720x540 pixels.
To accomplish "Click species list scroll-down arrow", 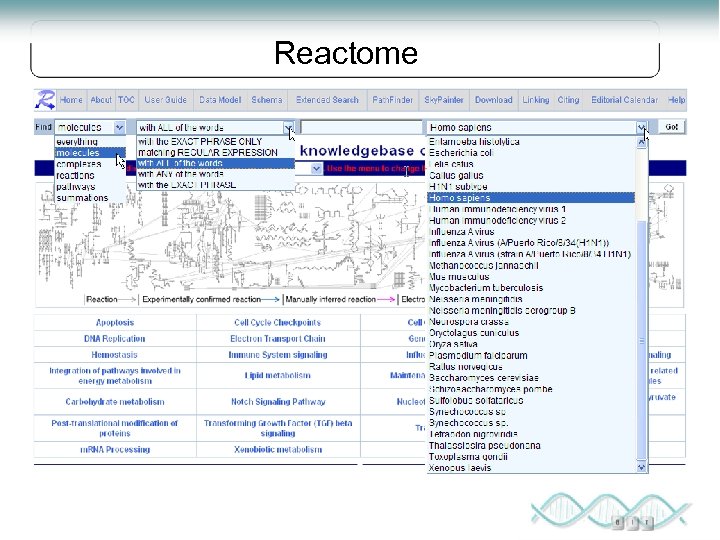I will pos(641,467).
